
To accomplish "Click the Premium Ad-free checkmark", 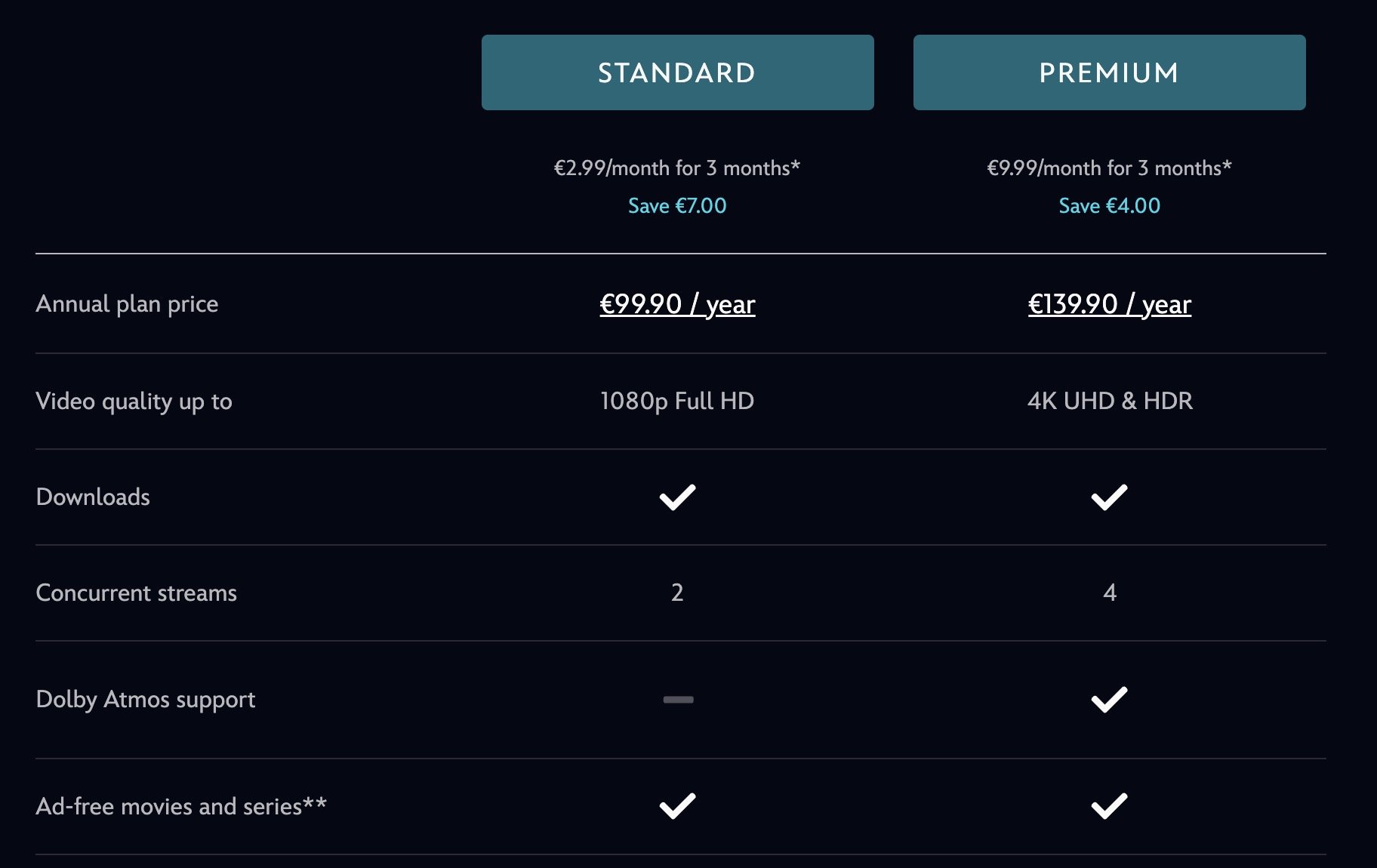I will [1109, 806].
